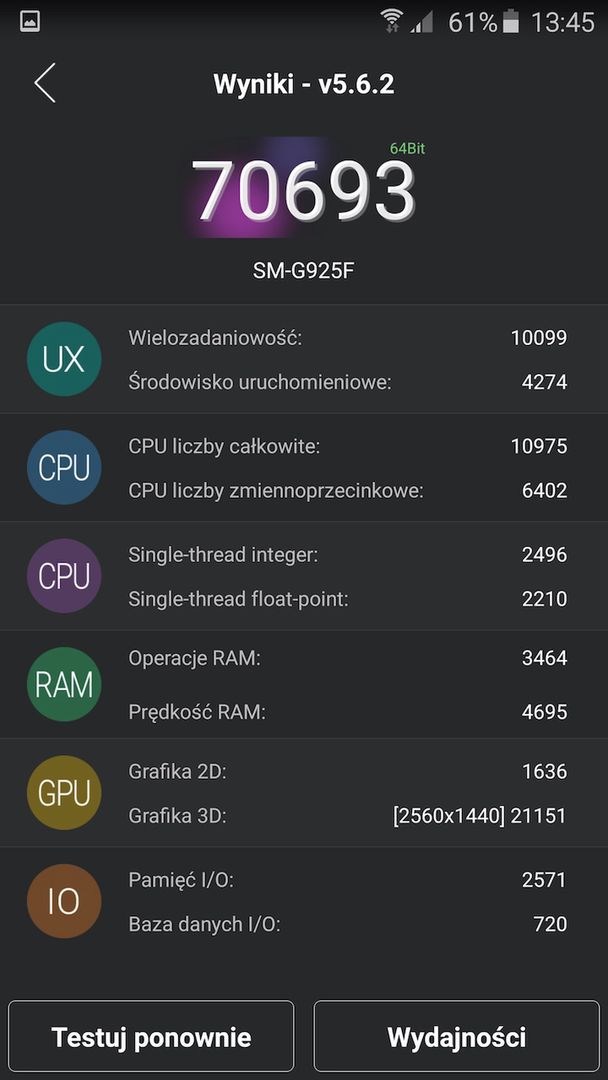Tap the green 64Bit label

(x=407, y=148)
